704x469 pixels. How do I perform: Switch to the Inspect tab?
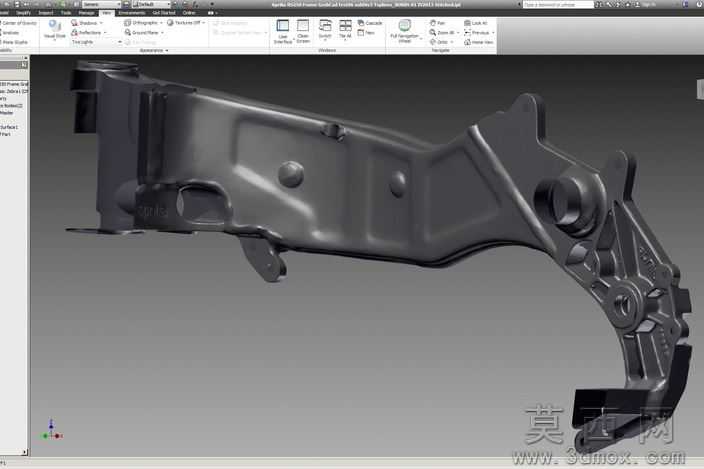pyautogui.click(x=46, y=13)
